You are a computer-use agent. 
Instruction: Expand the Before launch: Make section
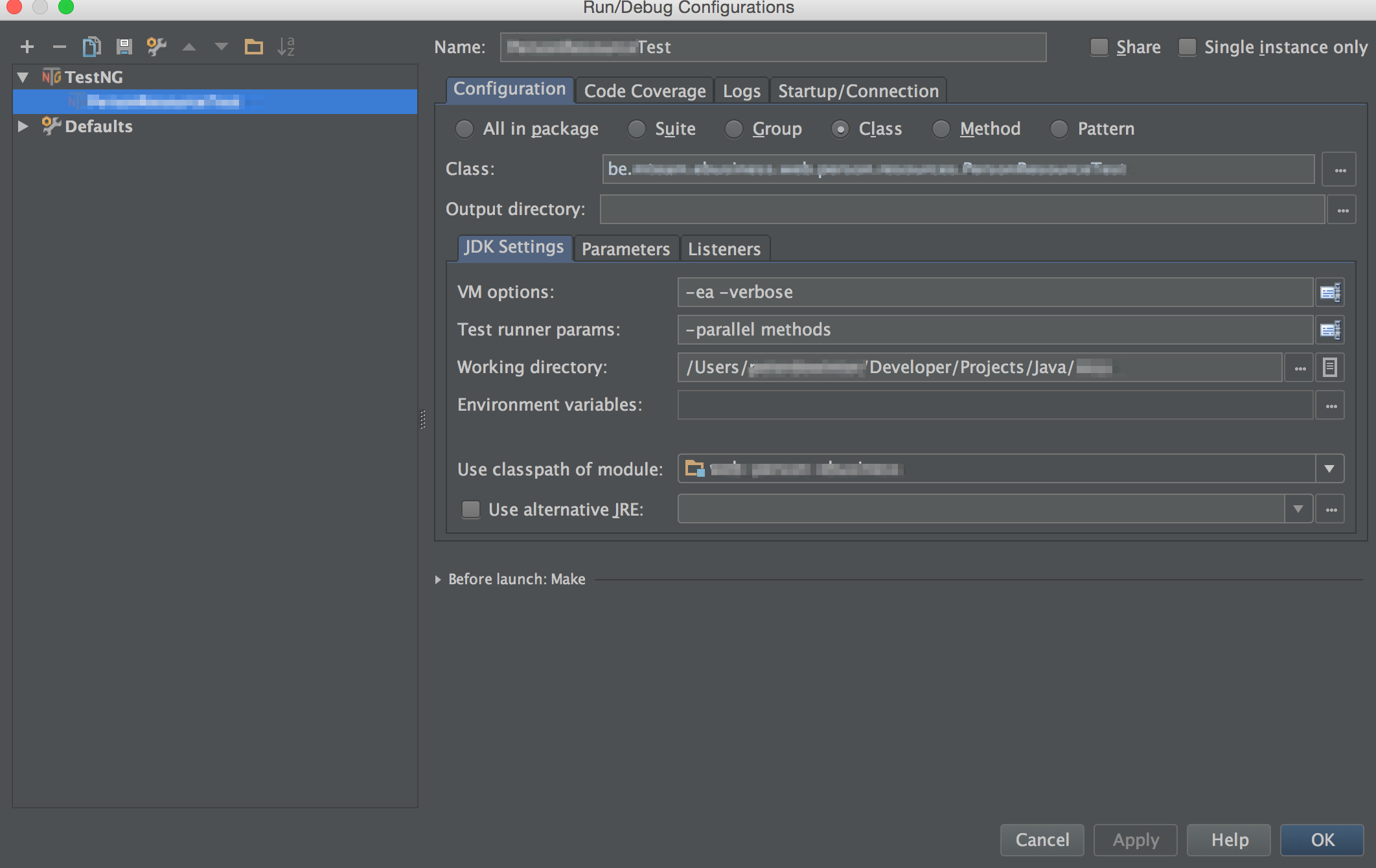pyautogui.click(x=438, y=579)
